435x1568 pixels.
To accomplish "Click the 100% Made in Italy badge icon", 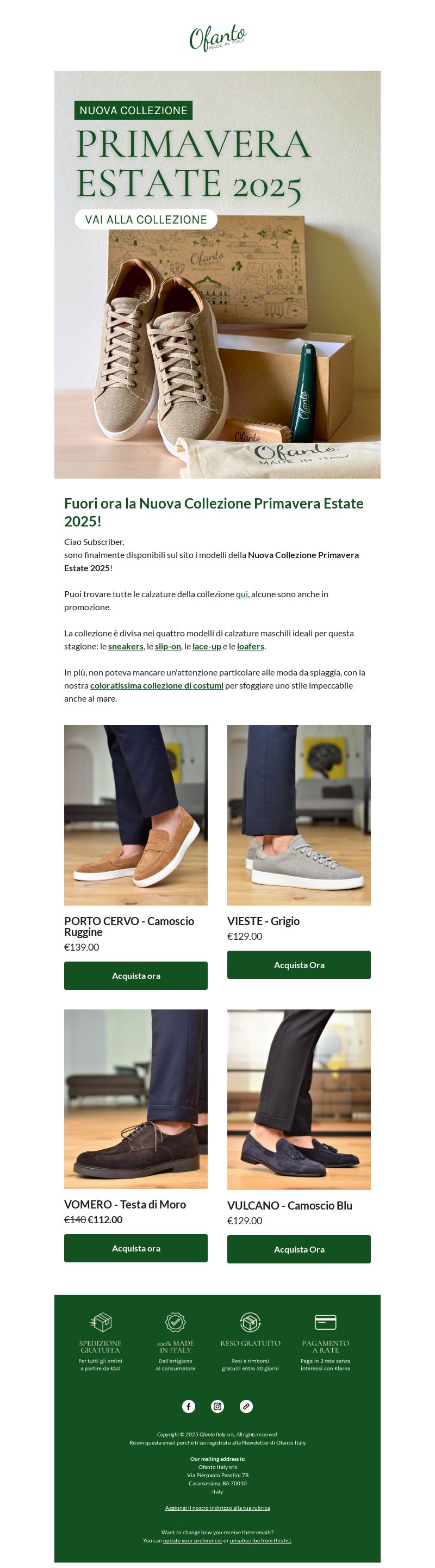I will (x=175, y=1322).
